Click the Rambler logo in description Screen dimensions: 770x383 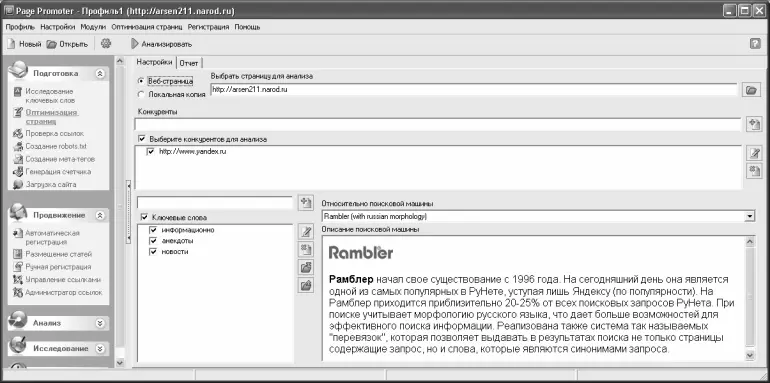tap(360, 252)
